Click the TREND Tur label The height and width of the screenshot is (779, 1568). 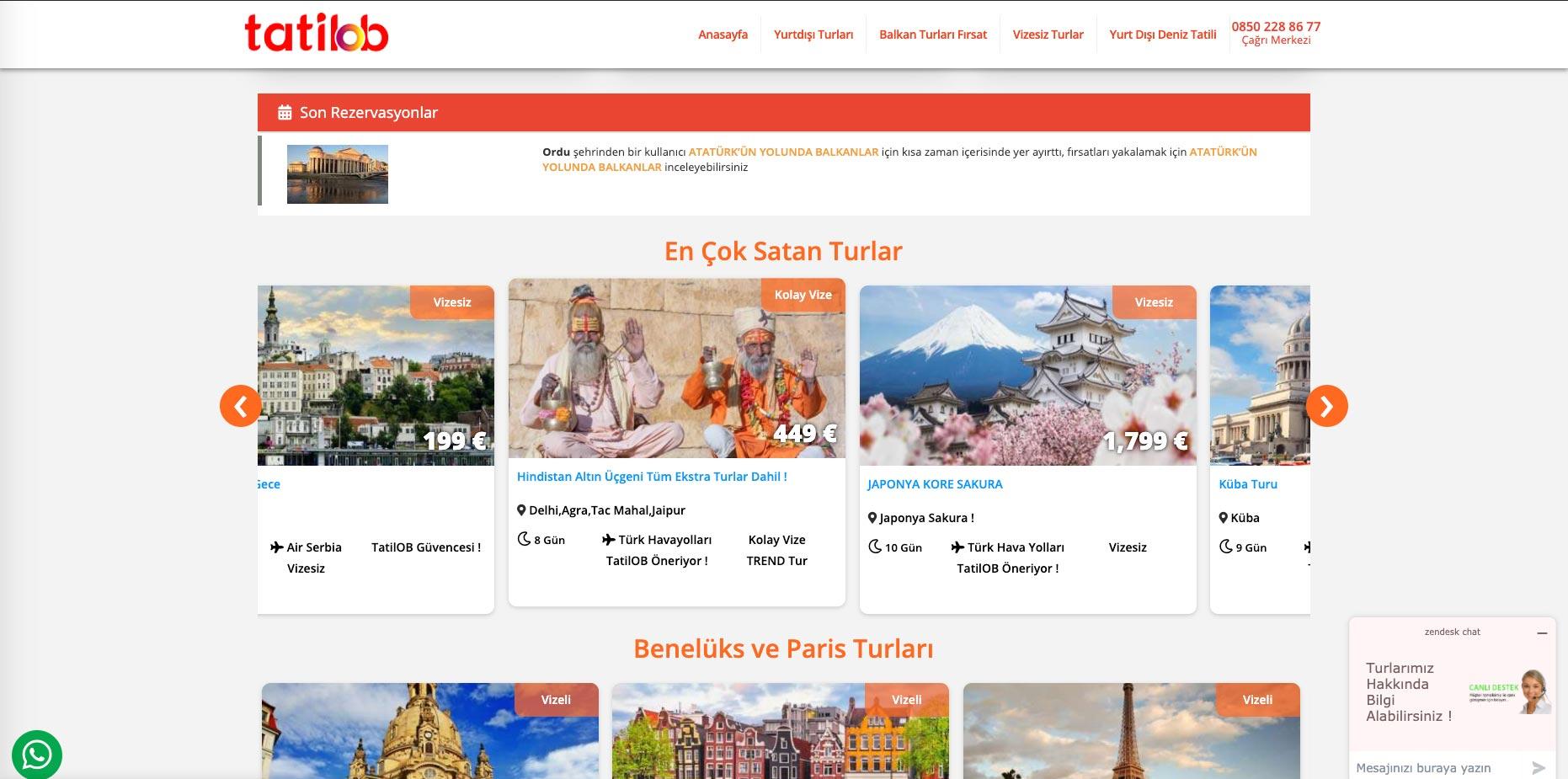[776, 561]
